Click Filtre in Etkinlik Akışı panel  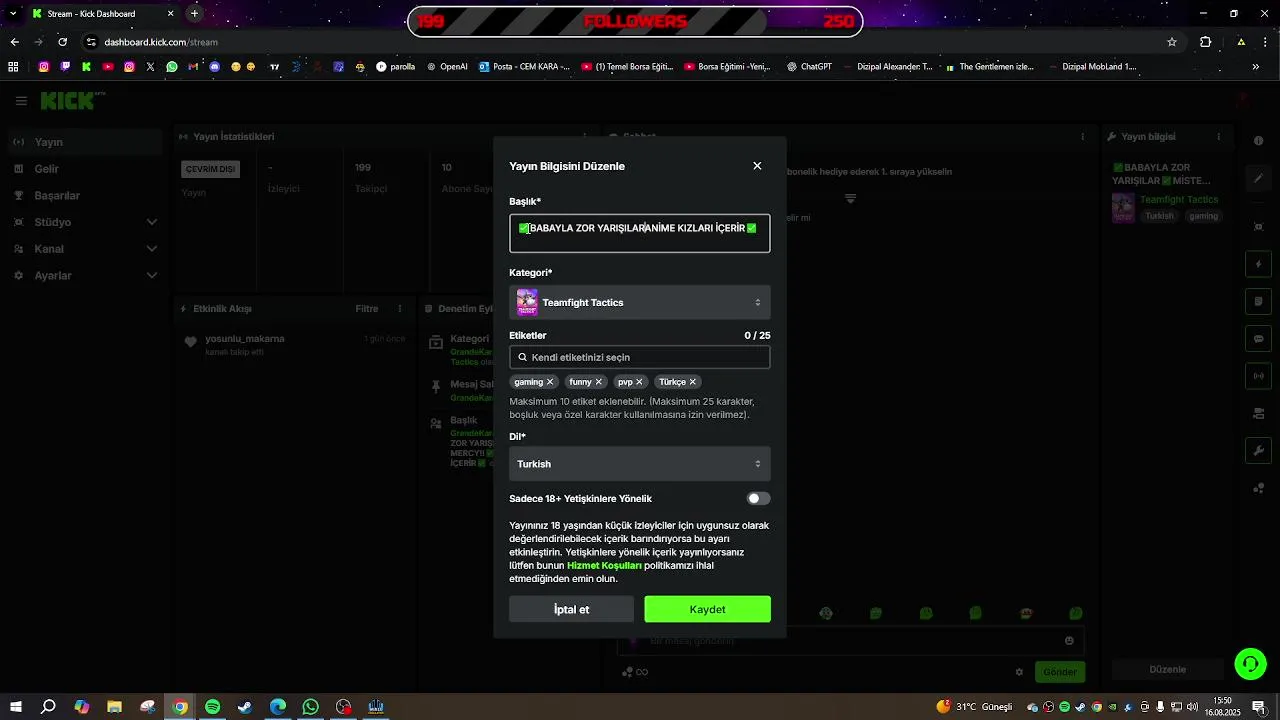[x=367, y=309]
